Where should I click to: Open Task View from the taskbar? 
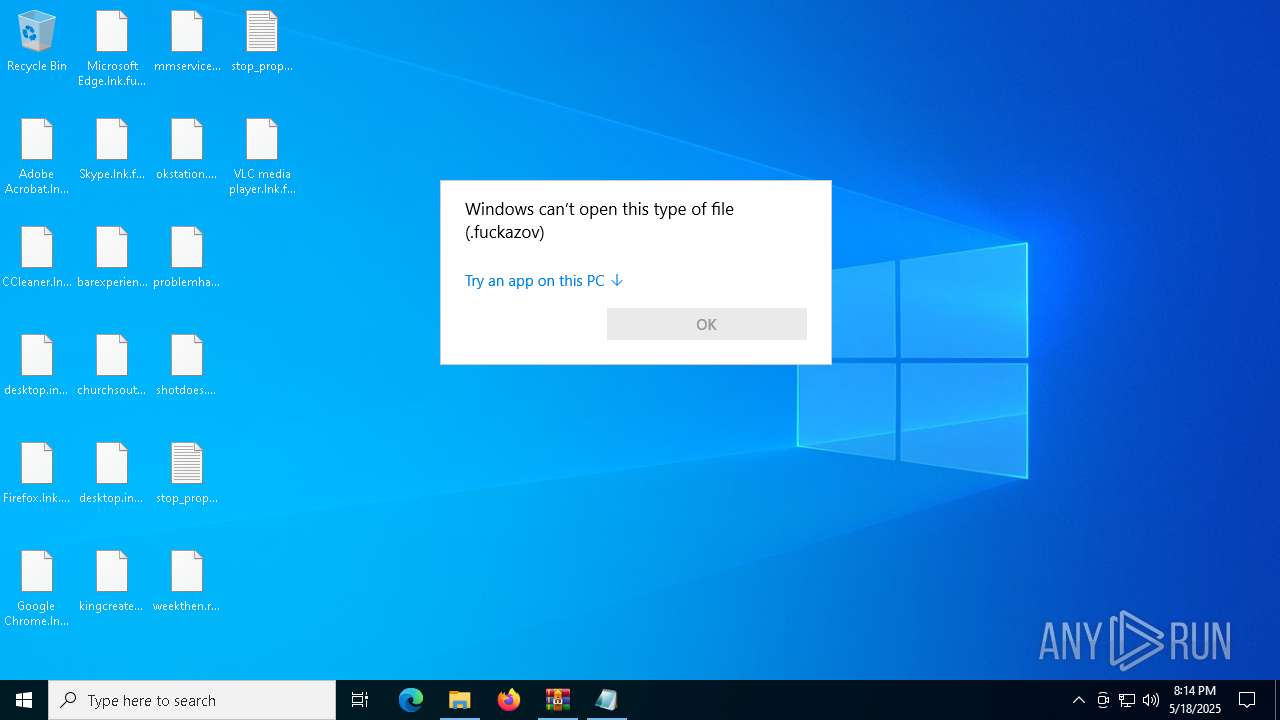point(360,700)
